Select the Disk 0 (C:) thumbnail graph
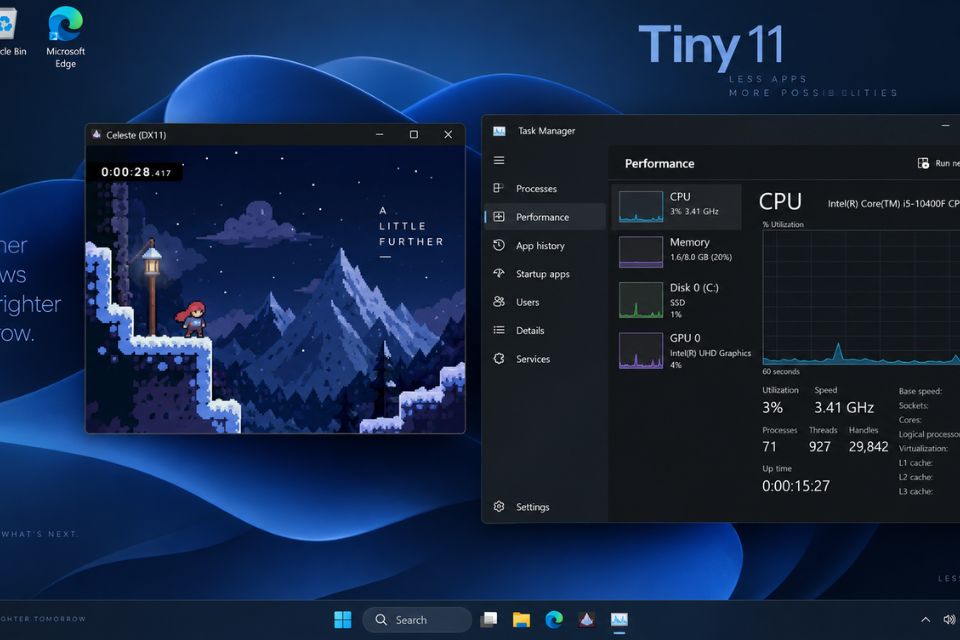The height and width of the screenshot is (640, 960). pos(640,300)
